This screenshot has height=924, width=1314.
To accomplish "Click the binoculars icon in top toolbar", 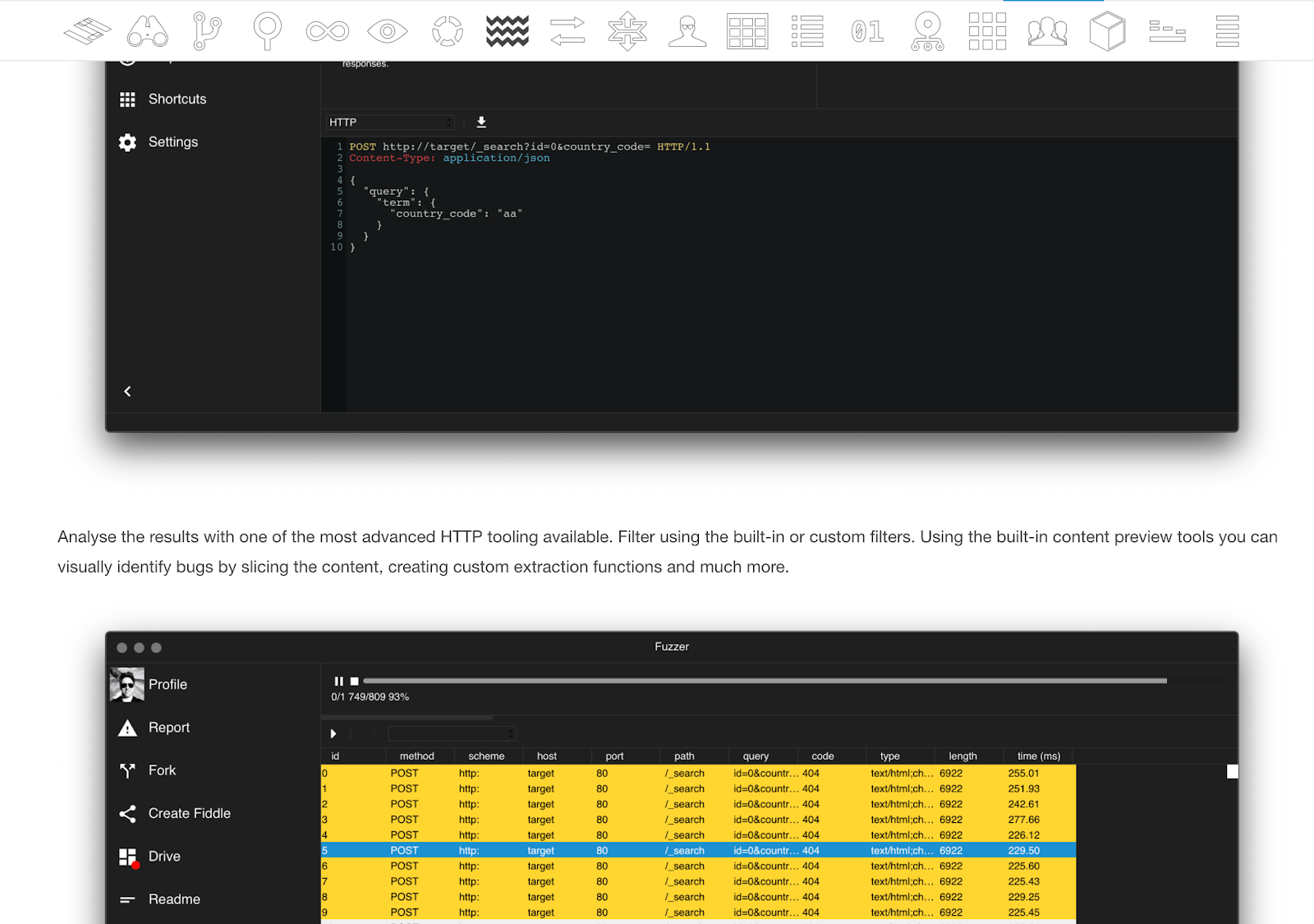I will (x=148, y=31).
